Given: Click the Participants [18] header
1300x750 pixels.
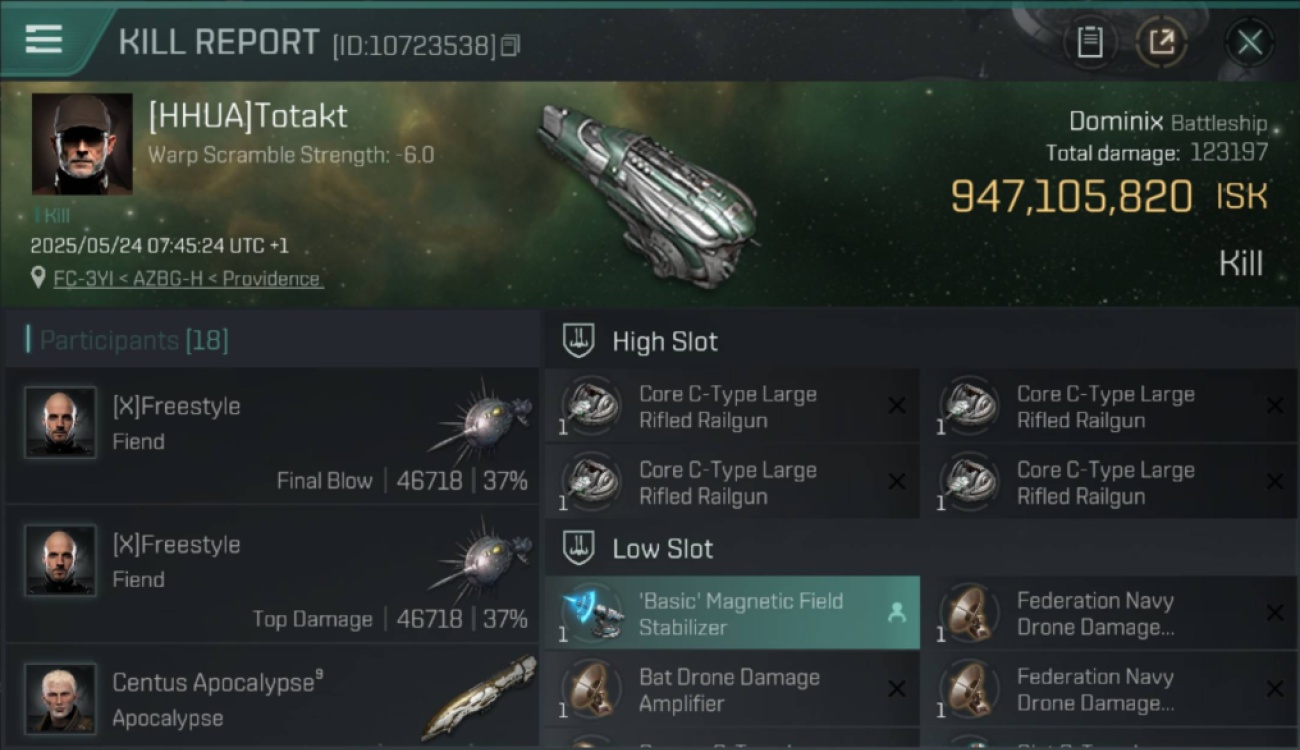Looking at the screenshot, I should coord(134,340).
